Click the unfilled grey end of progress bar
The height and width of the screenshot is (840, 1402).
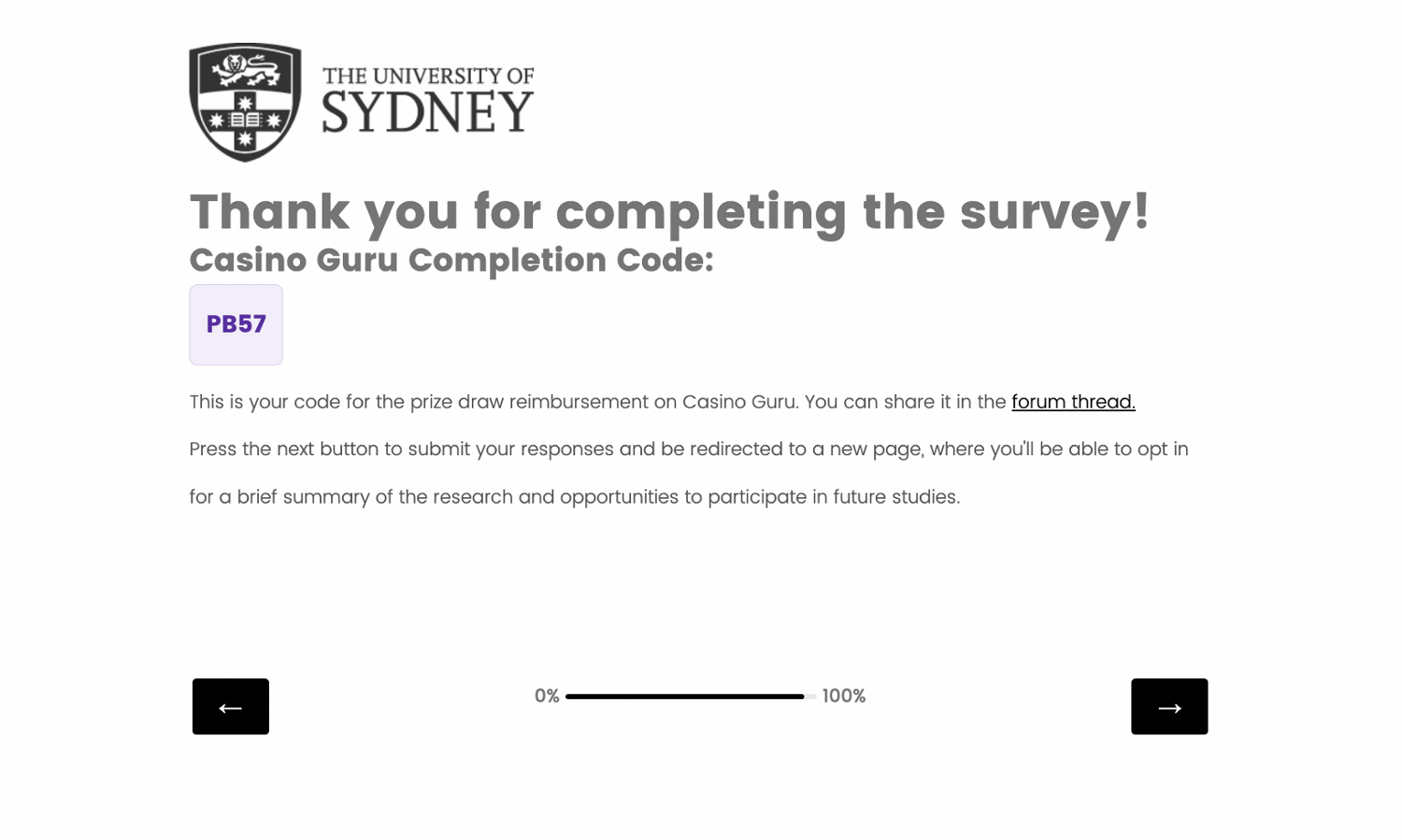(810, 696)
